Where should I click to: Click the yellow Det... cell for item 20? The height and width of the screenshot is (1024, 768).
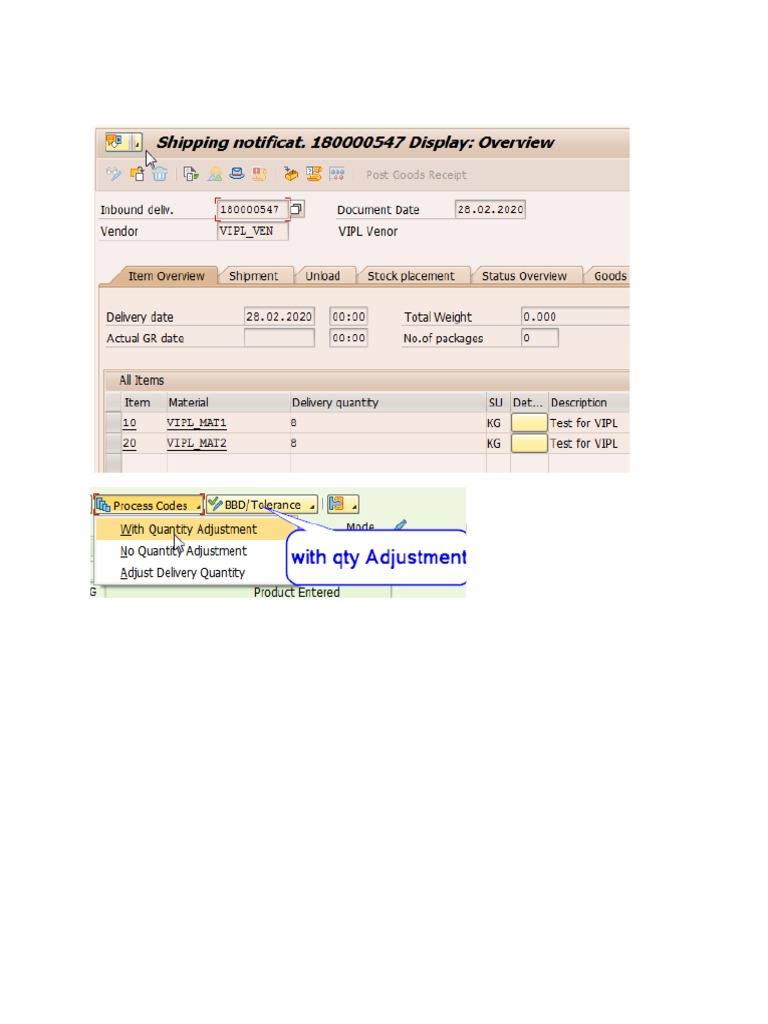click(529, 443)
